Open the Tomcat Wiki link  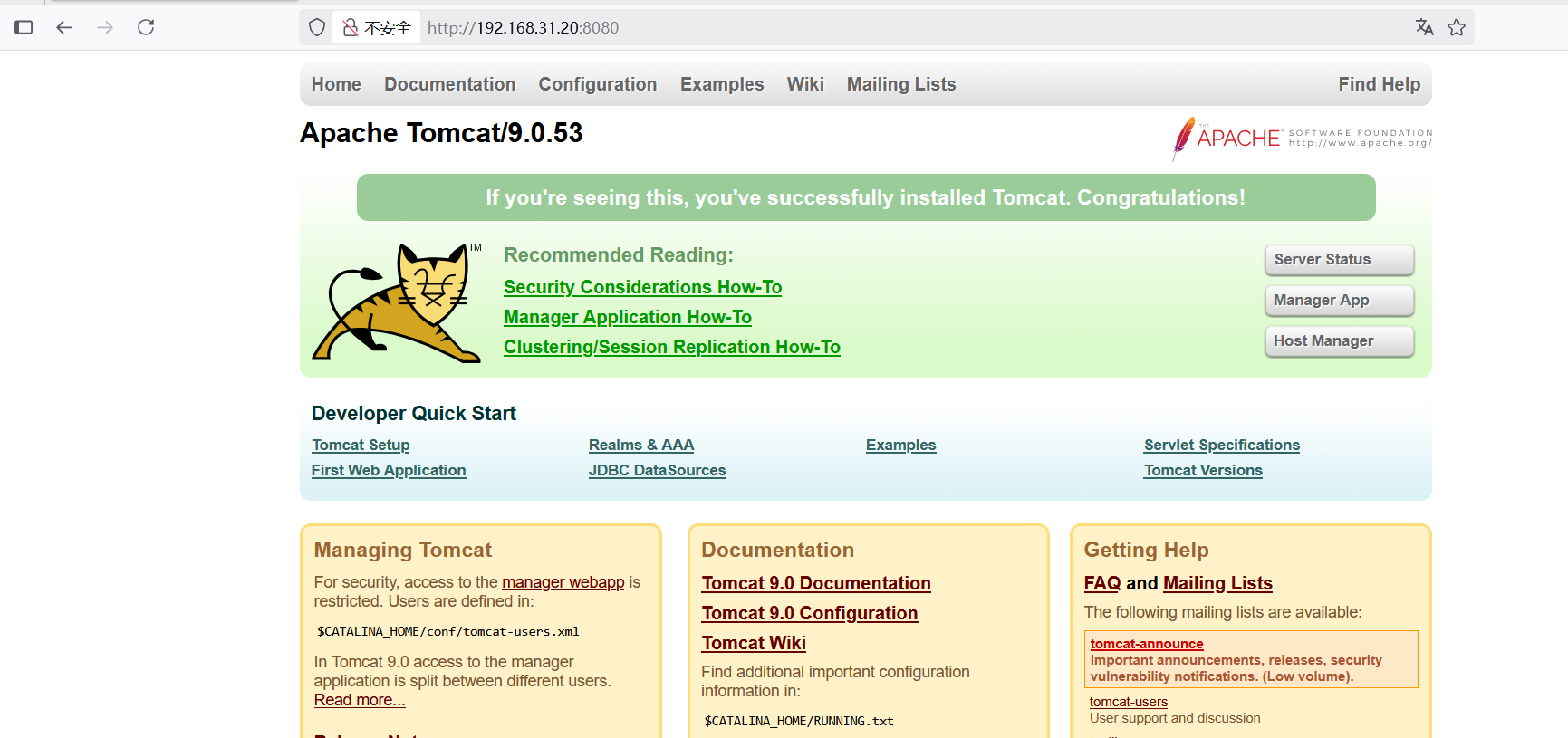click(754, 643)
